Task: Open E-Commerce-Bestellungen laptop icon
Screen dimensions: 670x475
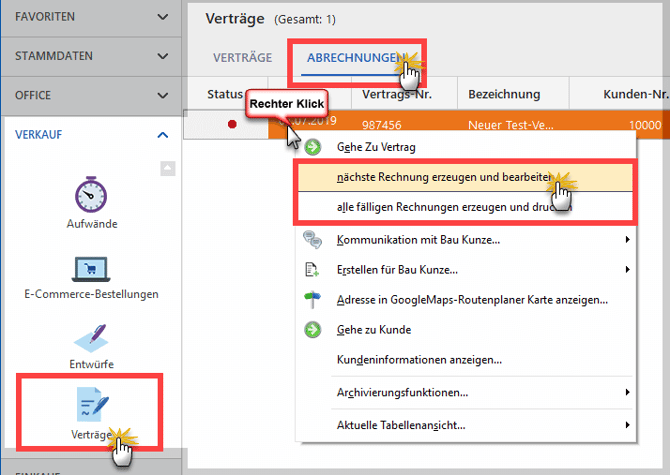Action: tap(91, 268)
